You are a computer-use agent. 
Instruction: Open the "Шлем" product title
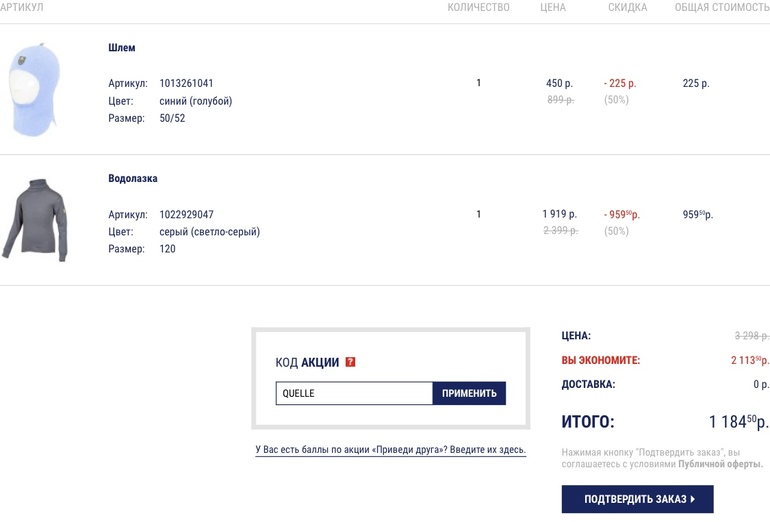(122, 48)
